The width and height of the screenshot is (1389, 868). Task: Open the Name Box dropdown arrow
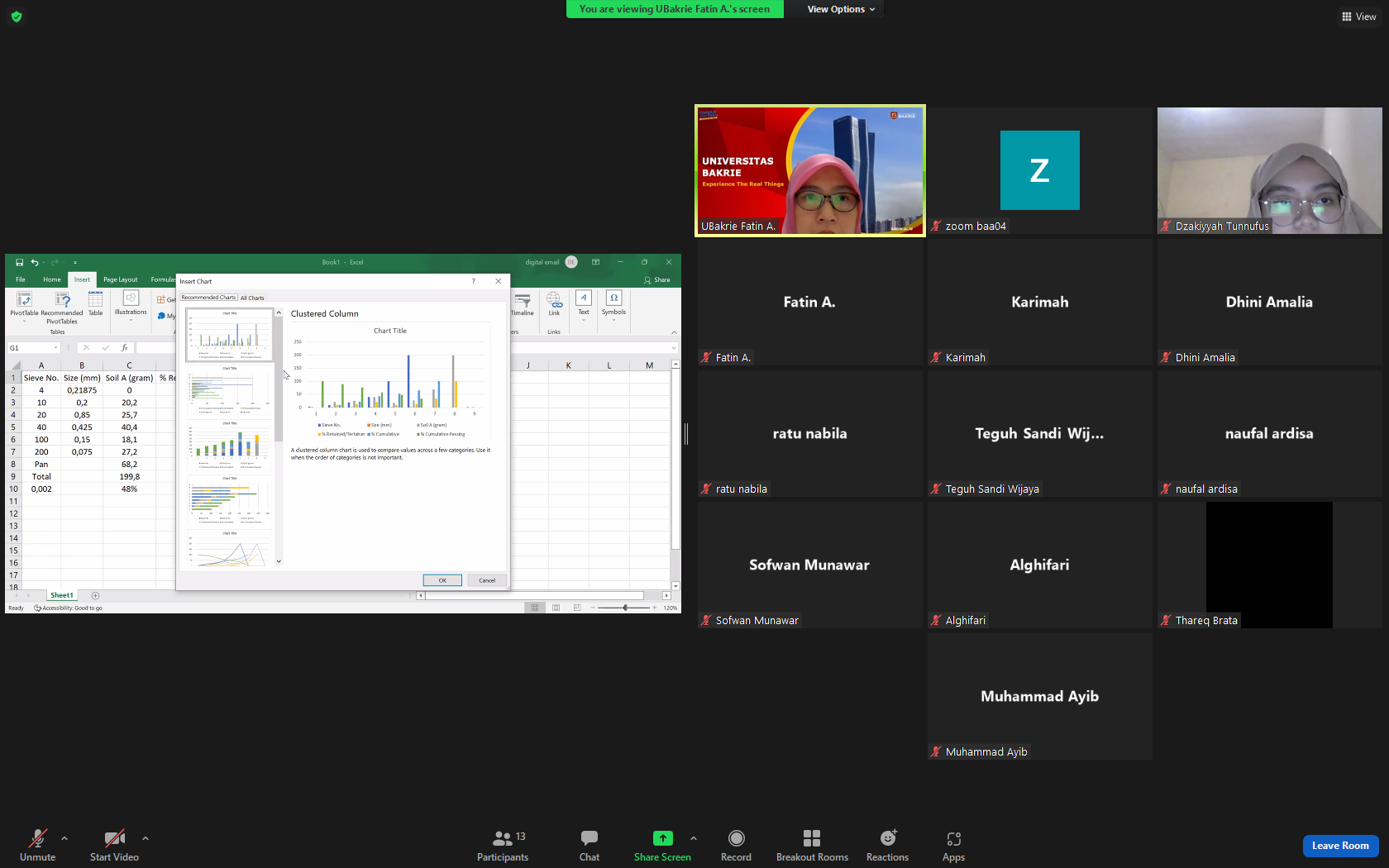pyautogui.click(x=55, y=348)
